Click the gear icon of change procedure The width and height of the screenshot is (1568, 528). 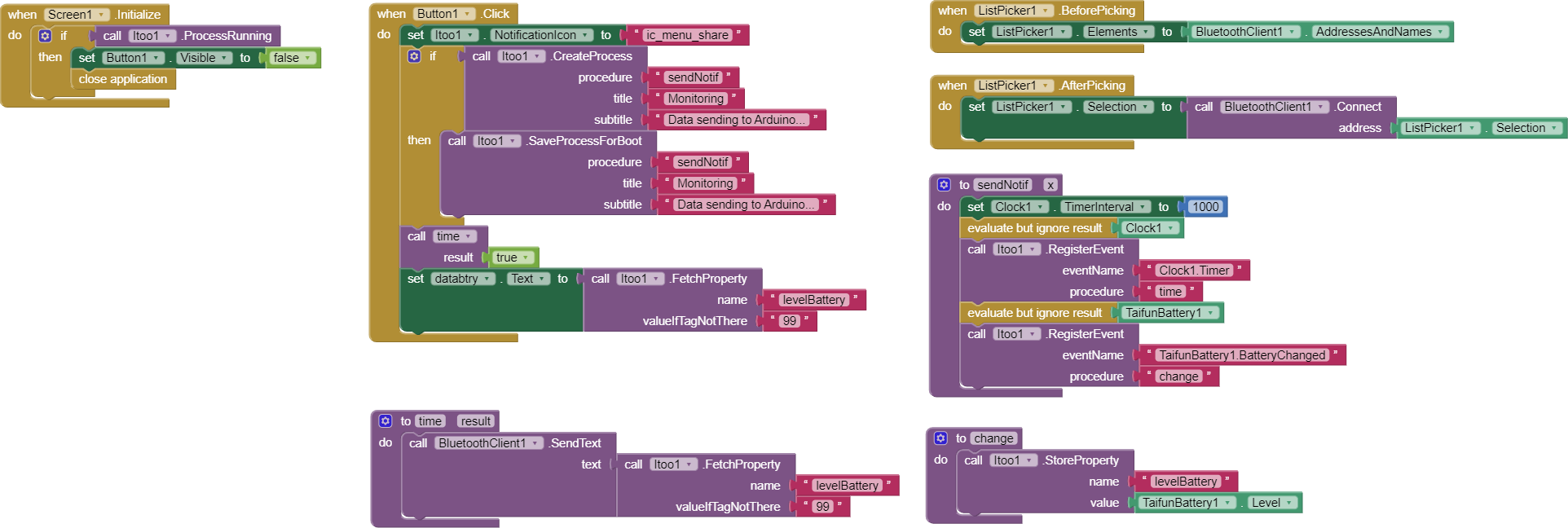(940, 438)
